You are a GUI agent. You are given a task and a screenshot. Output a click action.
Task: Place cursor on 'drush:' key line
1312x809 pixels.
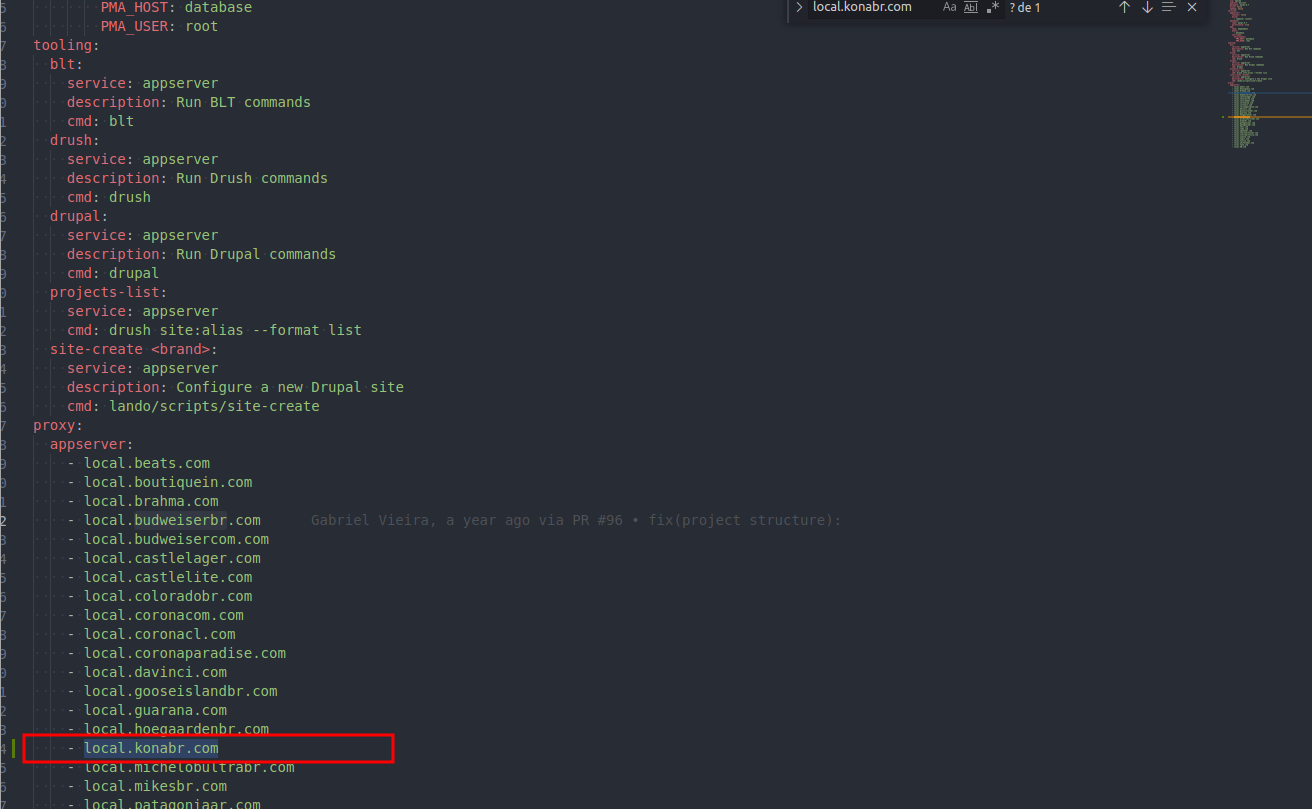coord(75,140)
